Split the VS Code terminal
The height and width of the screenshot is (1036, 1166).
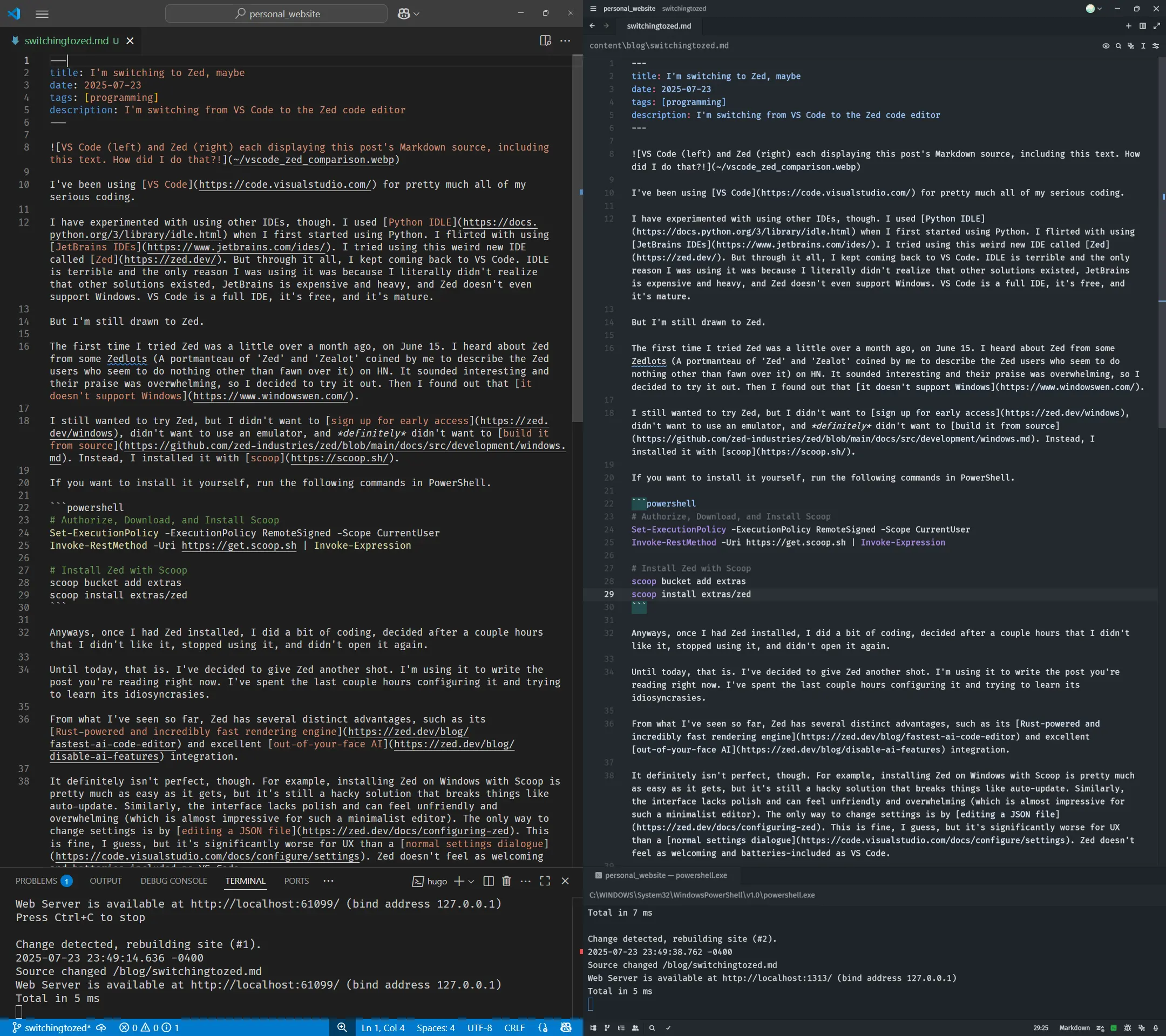[489, 881]
